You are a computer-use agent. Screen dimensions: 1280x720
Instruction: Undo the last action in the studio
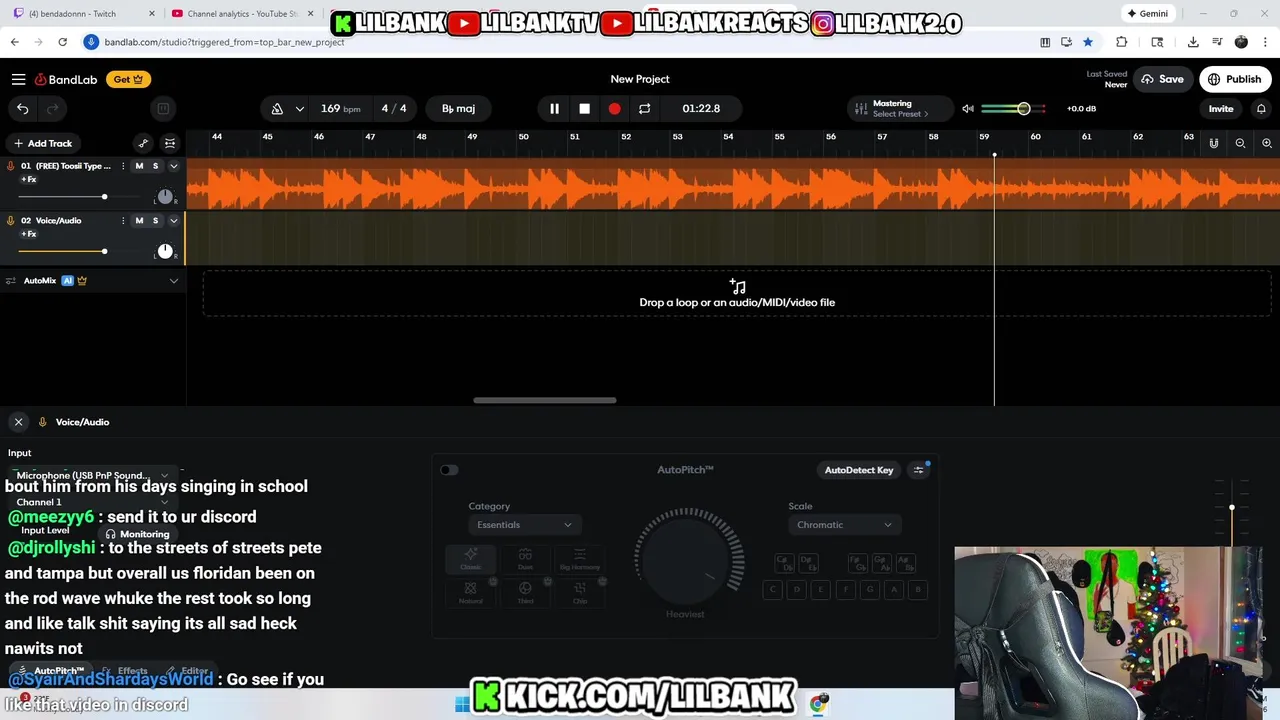(x=22, y=108)
